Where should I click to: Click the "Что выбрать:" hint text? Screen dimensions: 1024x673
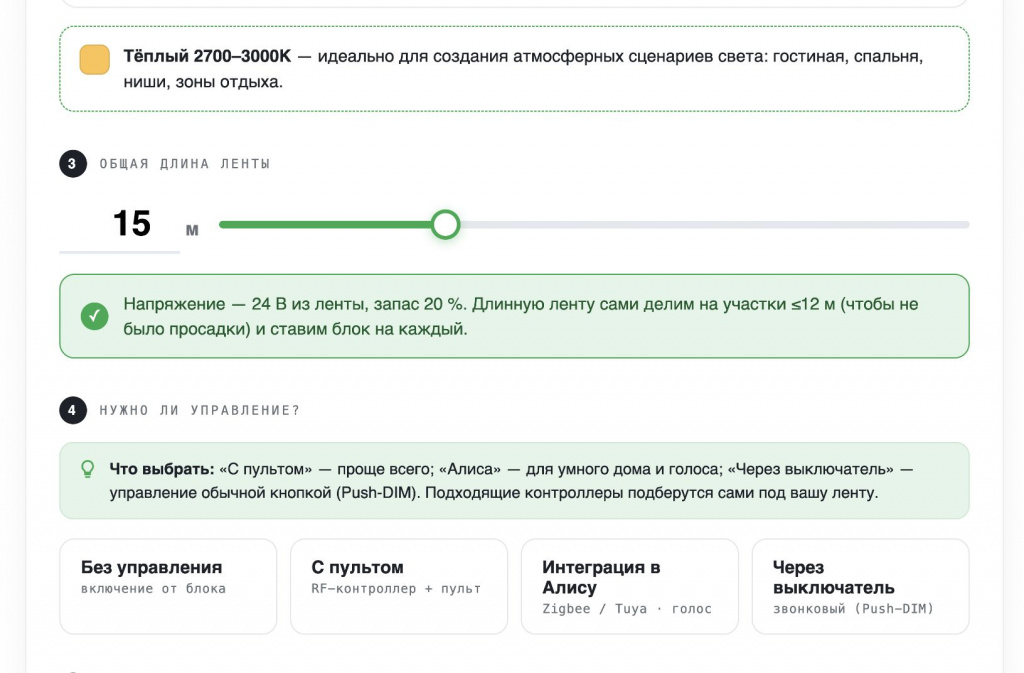[161, 469]
